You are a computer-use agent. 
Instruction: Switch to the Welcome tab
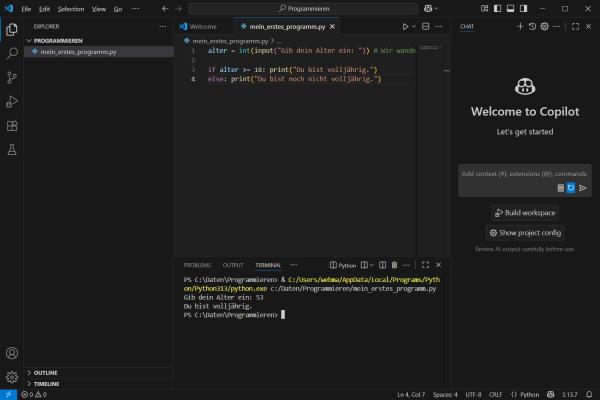204,26
